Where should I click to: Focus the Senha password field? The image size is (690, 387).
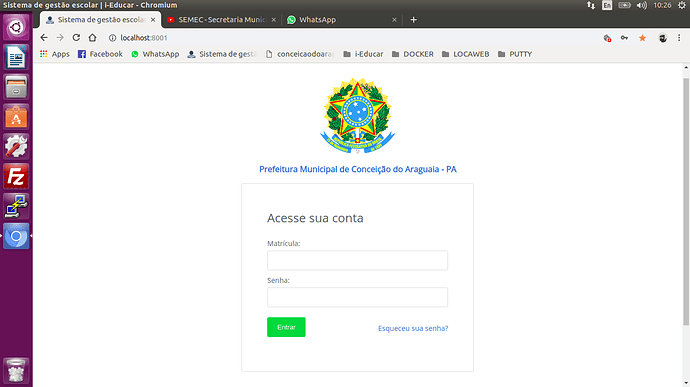point(357,297)
